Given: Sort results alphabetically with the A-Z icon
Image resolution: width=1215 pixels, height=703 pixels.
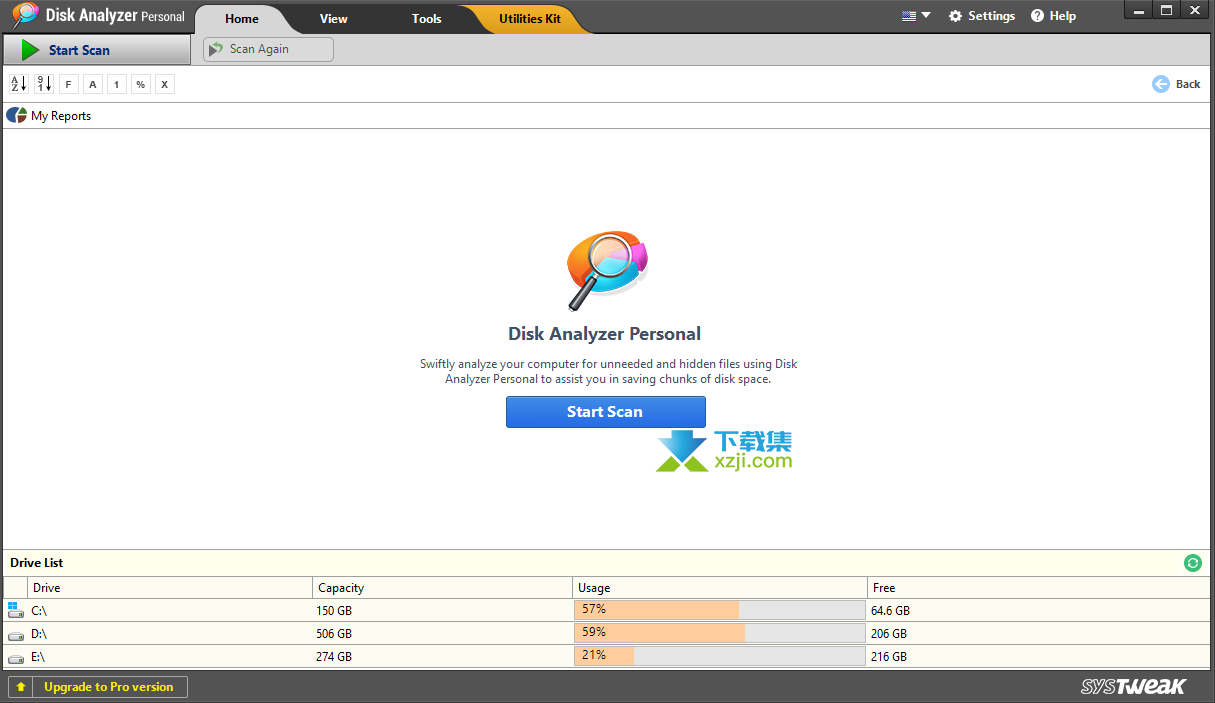Looking at the screenshot, I should pyautogui.click(x=18, y=84).
